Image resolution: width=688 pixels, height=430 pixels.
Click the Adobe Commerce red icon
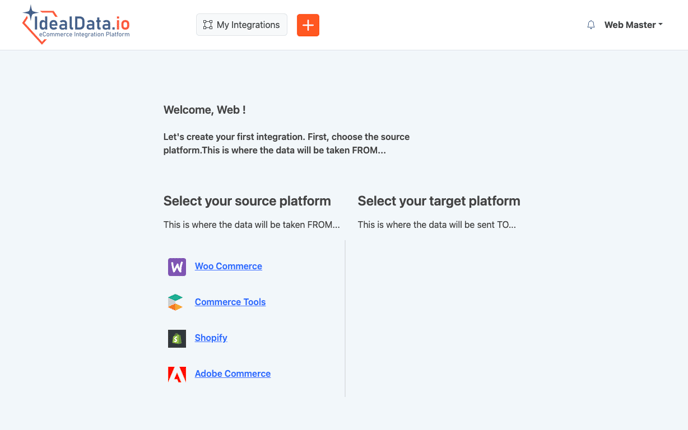[x=177, y=374]
